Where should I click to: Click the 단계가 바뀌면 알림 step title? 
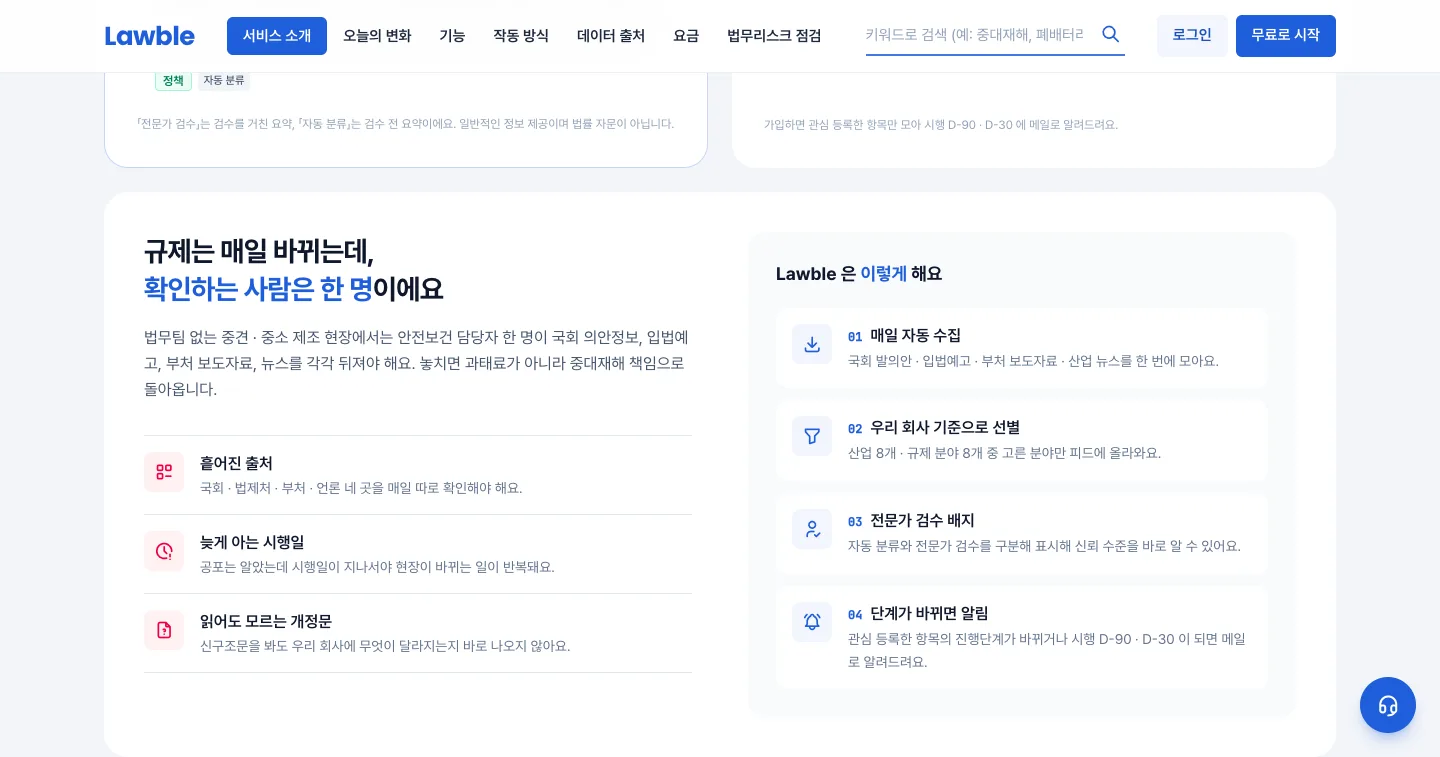click(x=929, y=613)
